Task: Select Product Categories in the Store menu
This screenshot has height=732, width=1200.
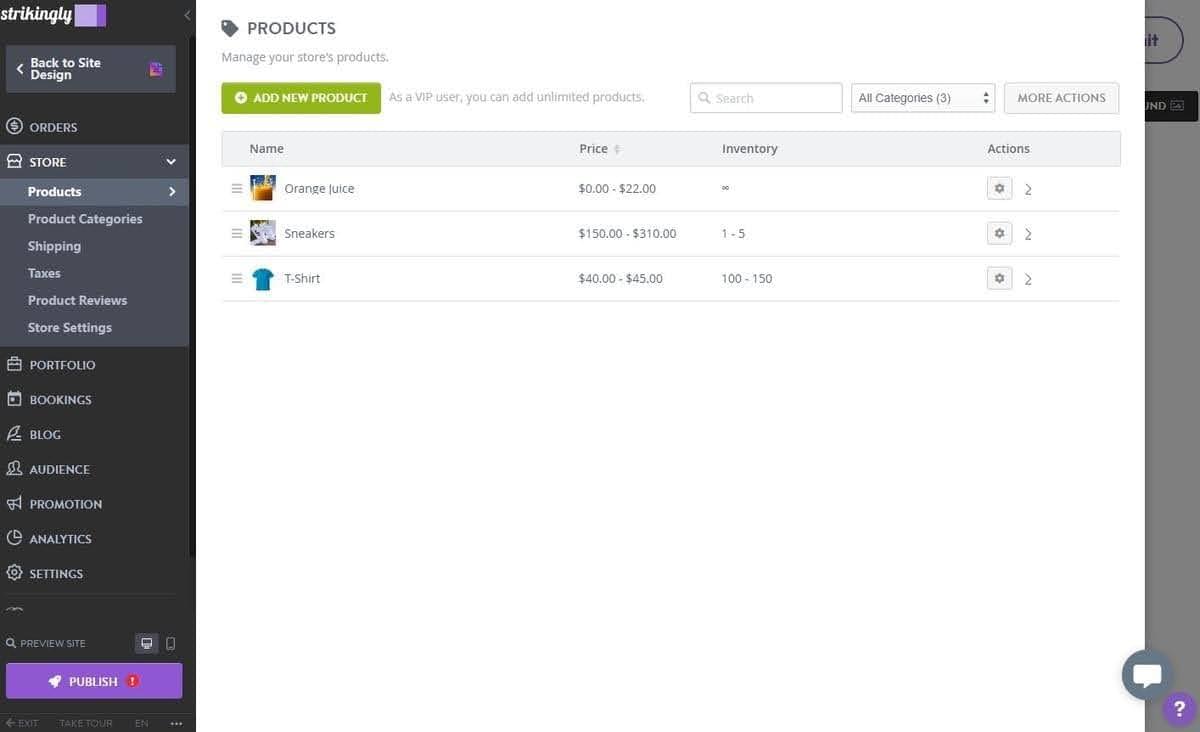Action: click(85, 218)
